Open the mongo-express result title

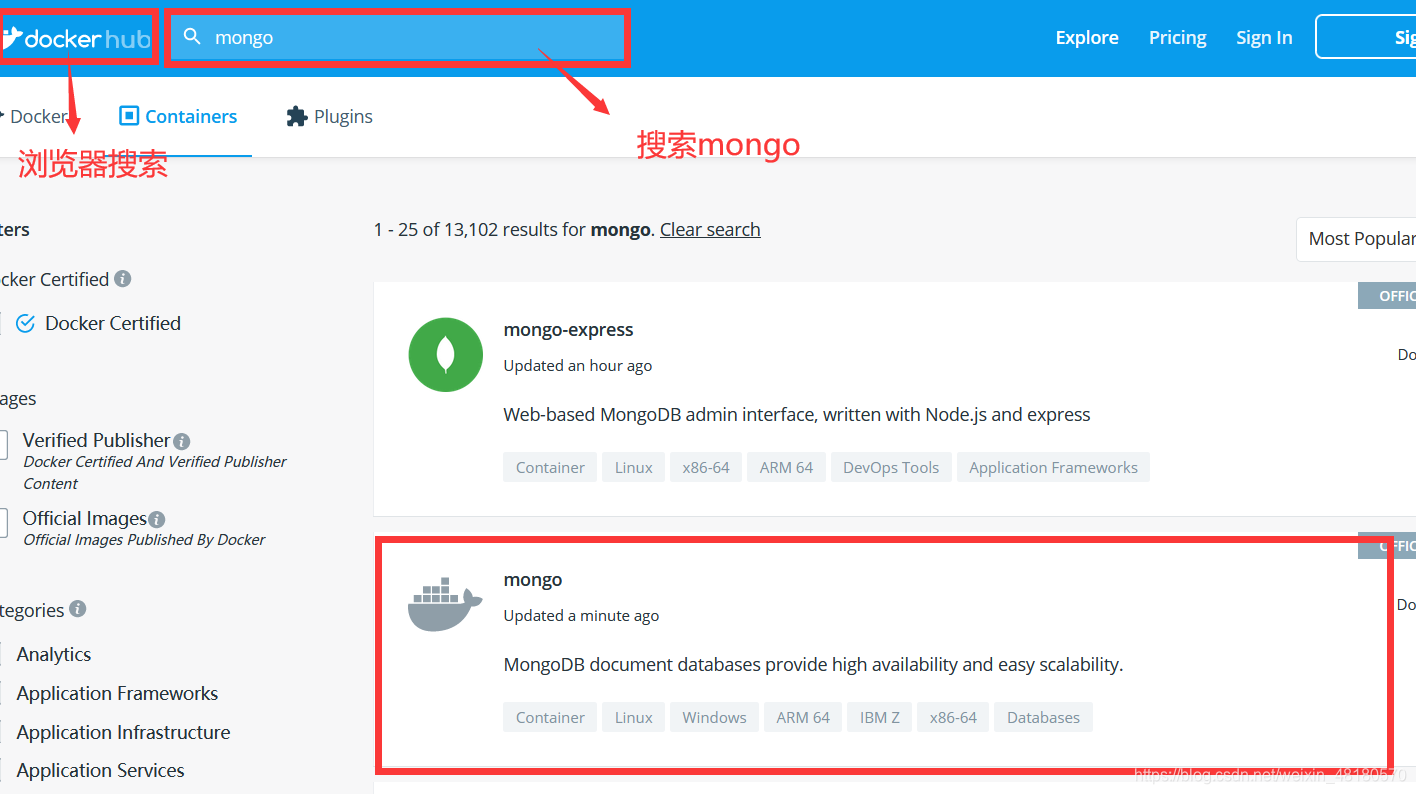coord(568,330)
